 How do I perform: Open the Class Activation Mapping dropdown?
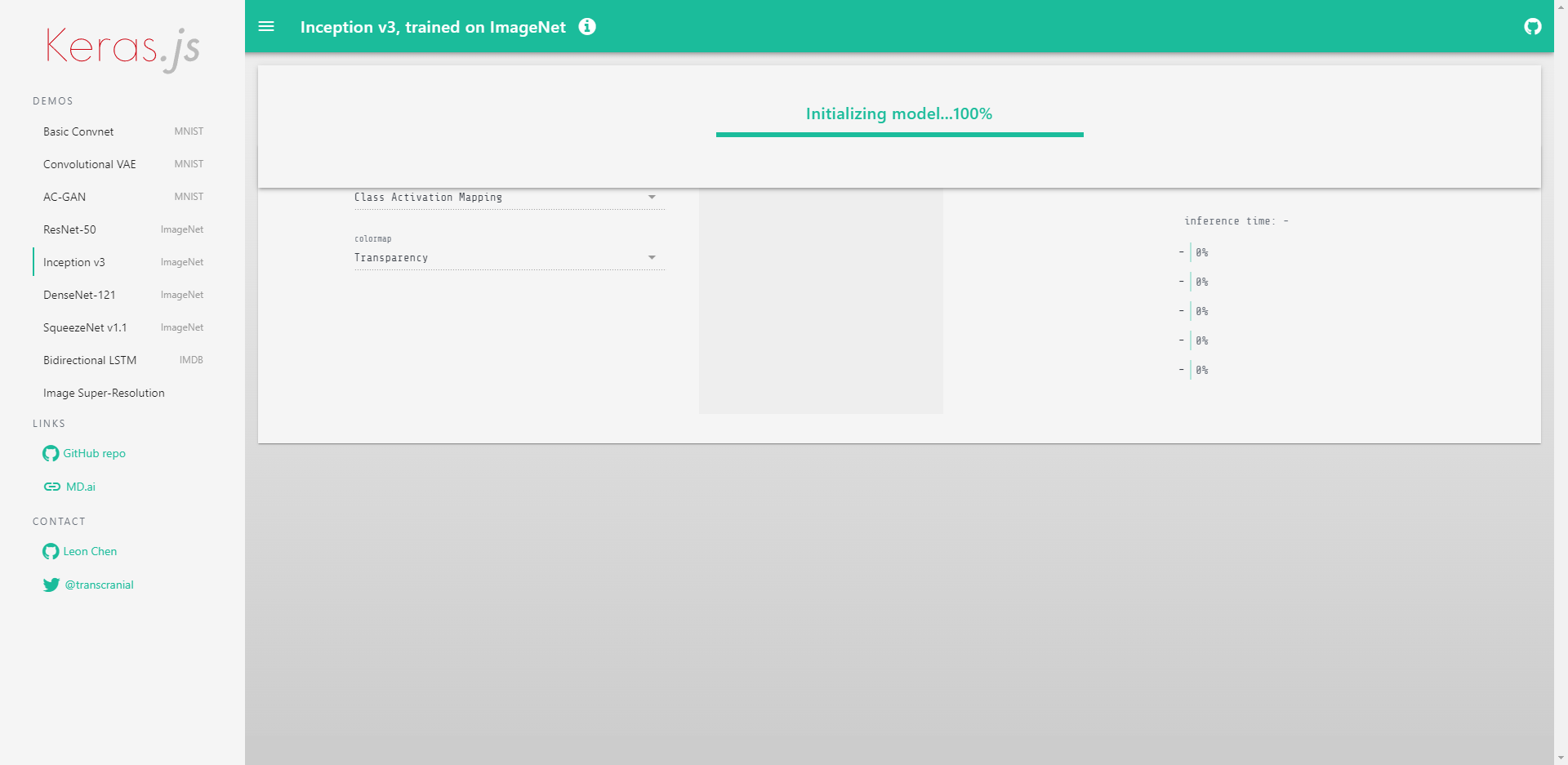(510, 198)
